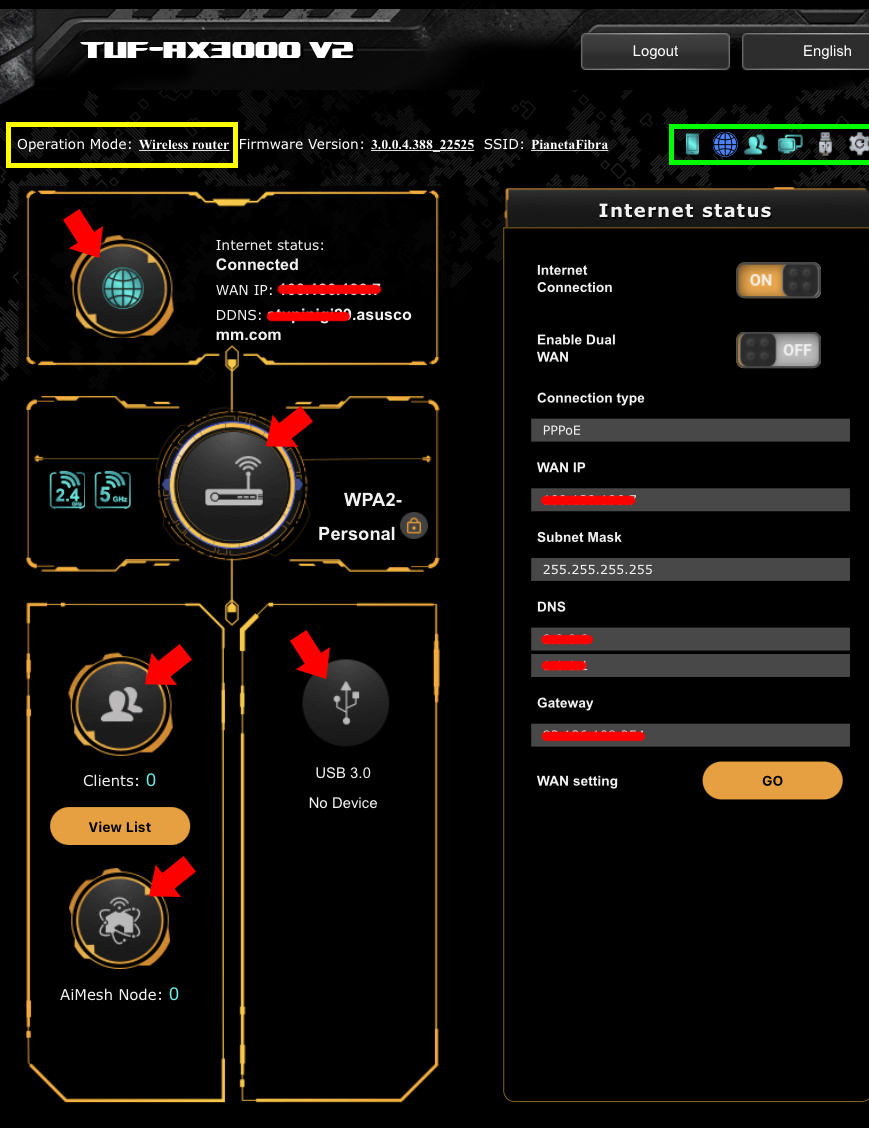The height and width of the screenshot is (1128, 869).
Task: Turn off the Internet Connection switch
Action: point(778,280)
